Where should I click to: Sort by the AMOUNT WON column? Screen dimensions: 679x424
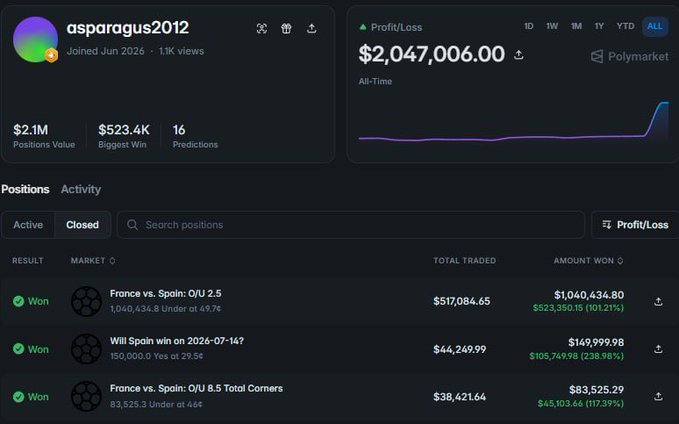(x=588, y=260)
